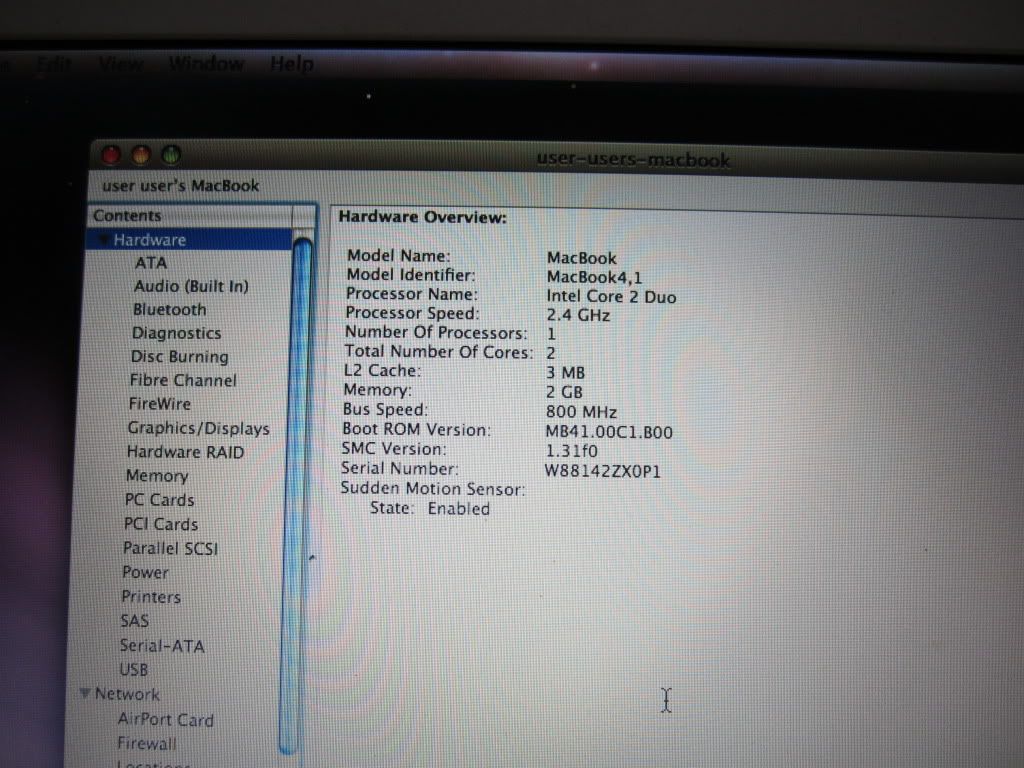Open Disc Burning information

pyautogui.click(x=180, y=357)
